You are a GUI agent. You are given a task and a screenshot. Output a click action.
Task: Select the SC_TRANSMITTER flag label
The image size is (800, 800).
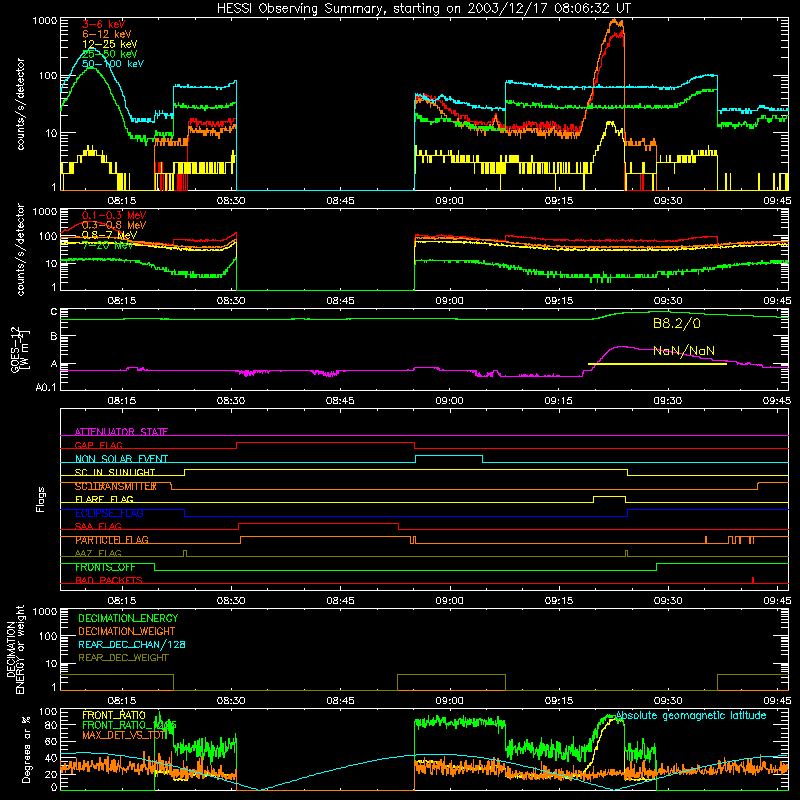pyautogui.click(x=116, y=486)
